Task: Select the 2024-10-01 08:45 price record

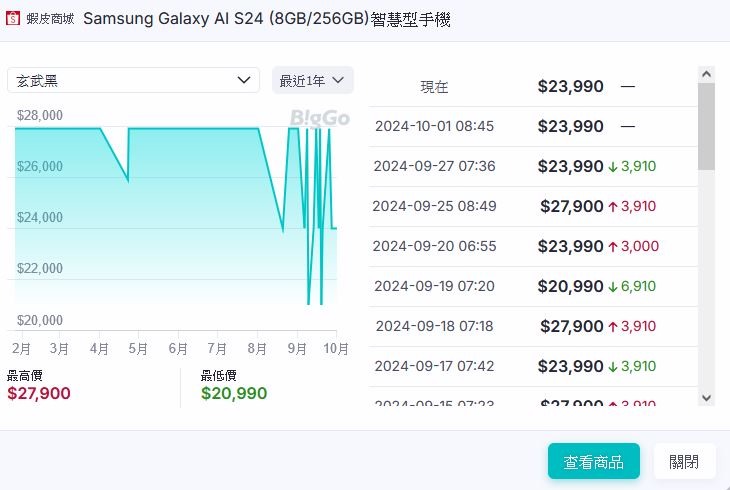Action: point(533,126)
